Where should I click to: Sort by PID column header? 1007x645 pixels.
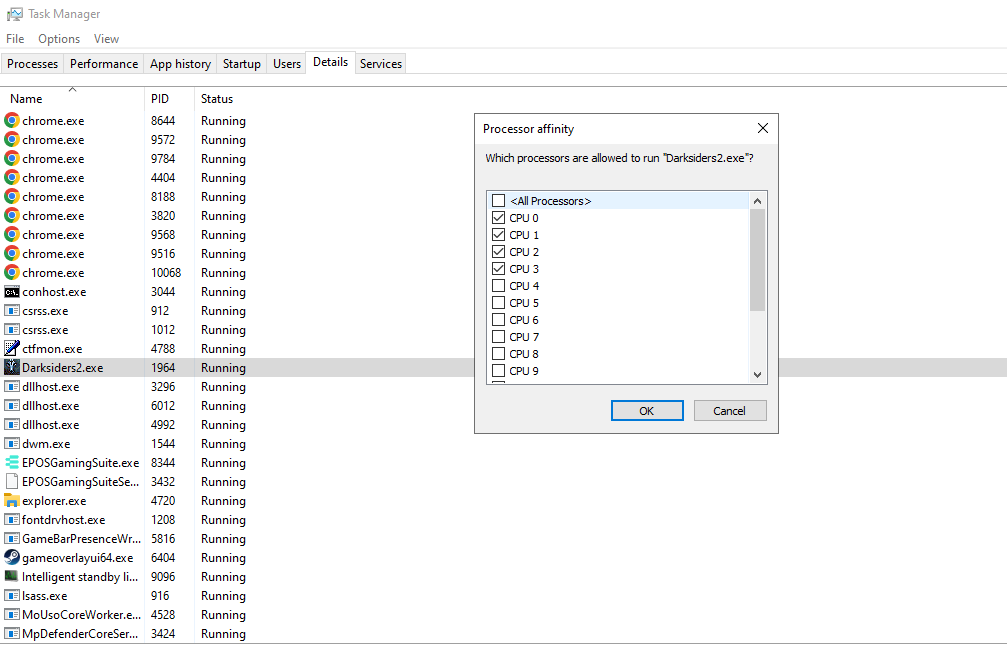tap(170, 98)
